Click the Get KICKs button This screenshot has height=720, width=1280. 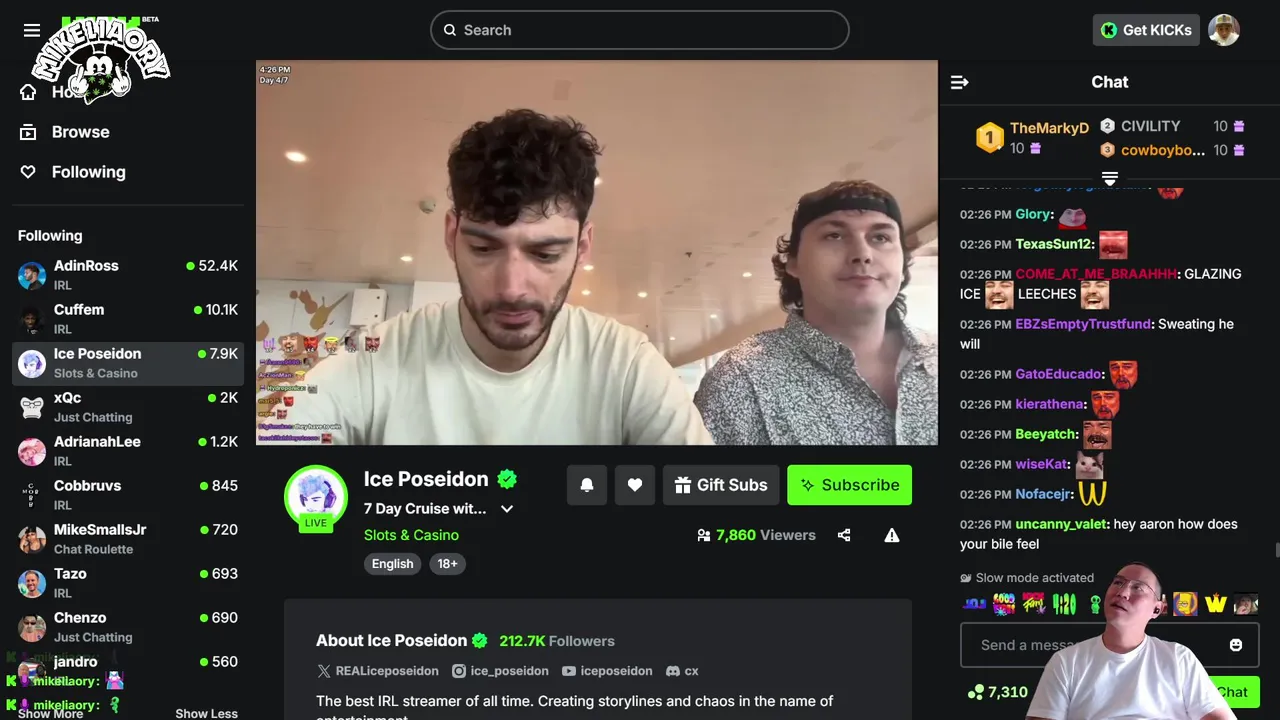(1146, 30)
